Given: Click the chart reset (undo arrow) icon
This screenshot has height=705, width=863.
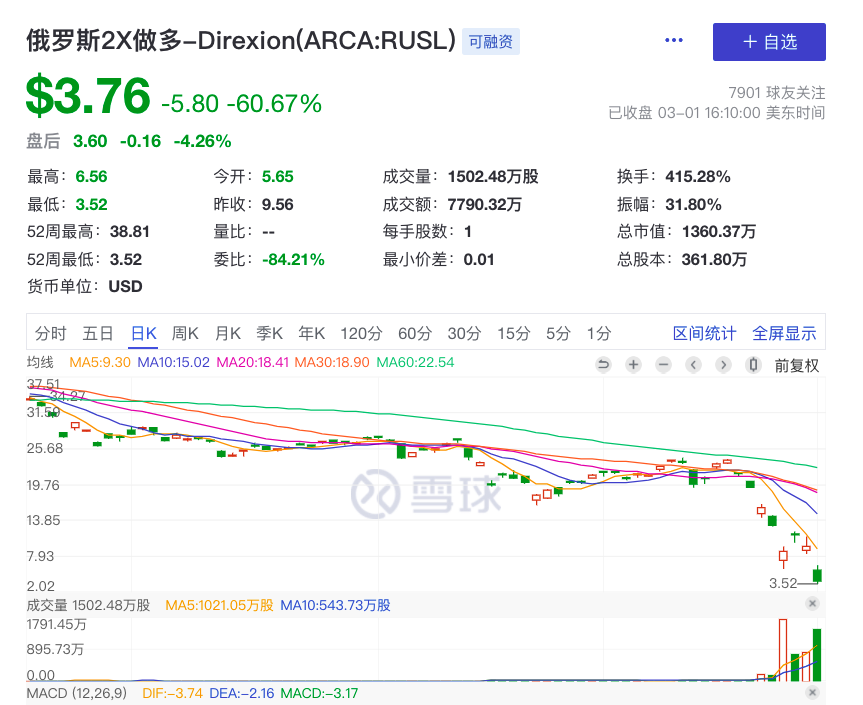Looking at the screenshot, I should (x=603, y=365).
